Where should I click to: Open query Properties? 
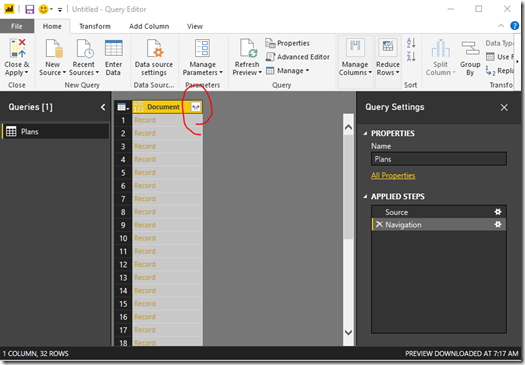[288, 43]
